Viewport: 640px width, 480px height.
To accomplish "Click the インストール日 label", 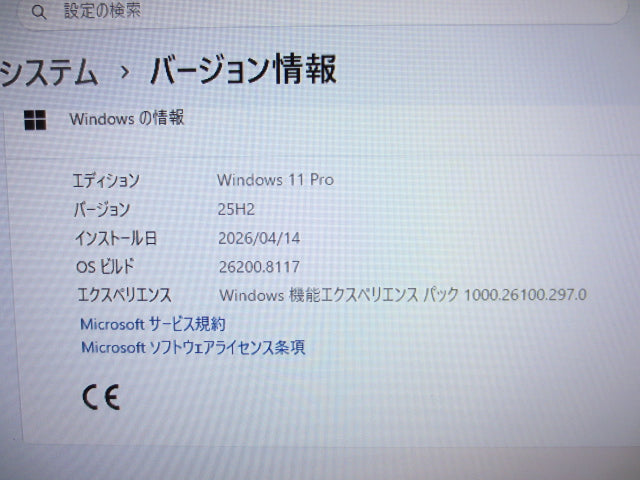I will tap(116, 238).
